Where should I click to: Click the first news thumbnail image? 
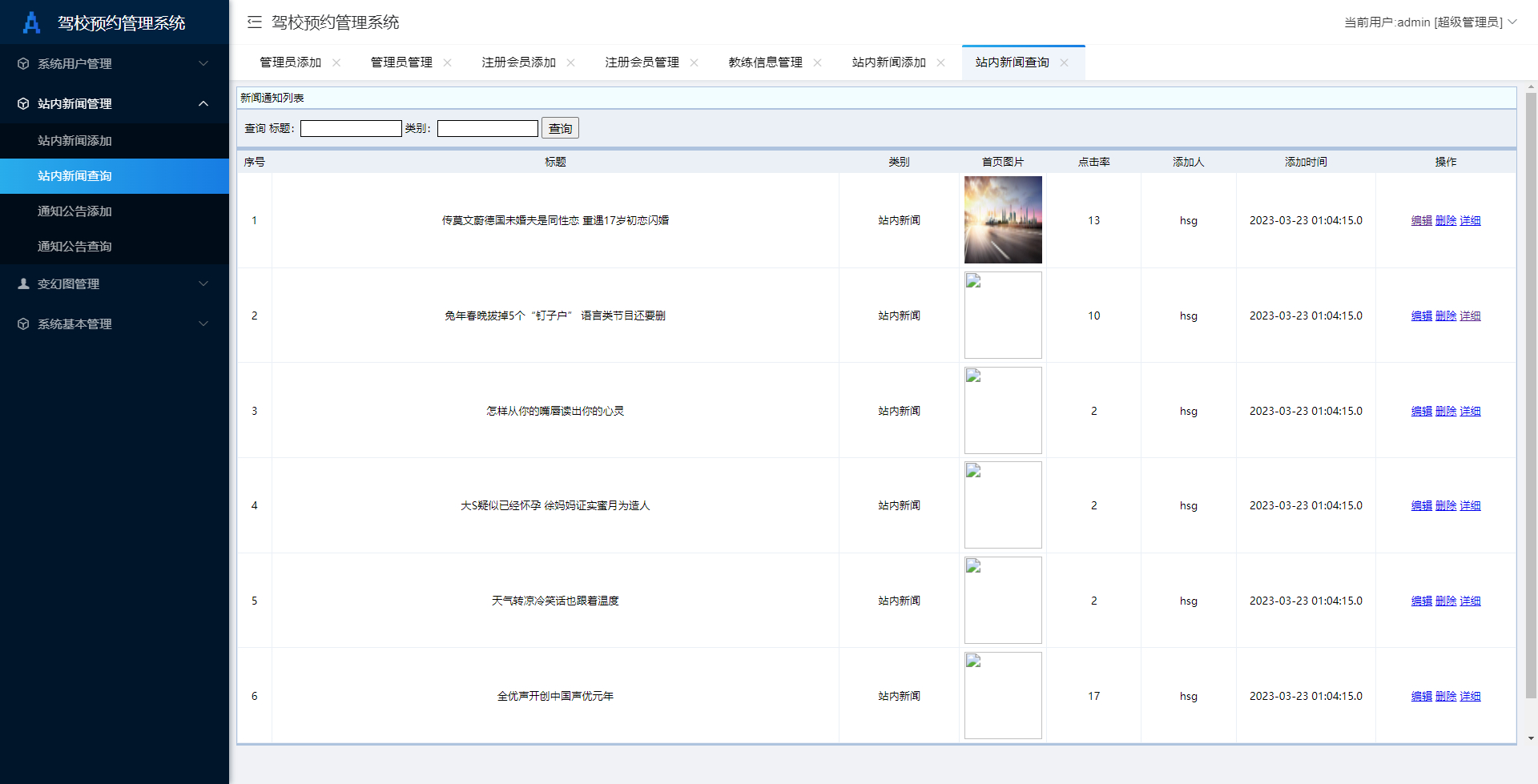(1003, 219)
